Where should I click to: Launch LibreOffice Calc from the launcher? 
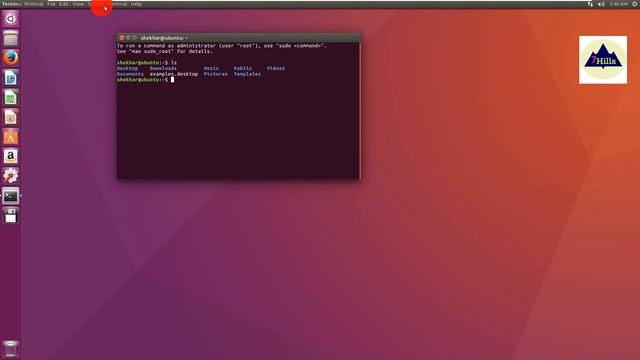tap(11, 98)
